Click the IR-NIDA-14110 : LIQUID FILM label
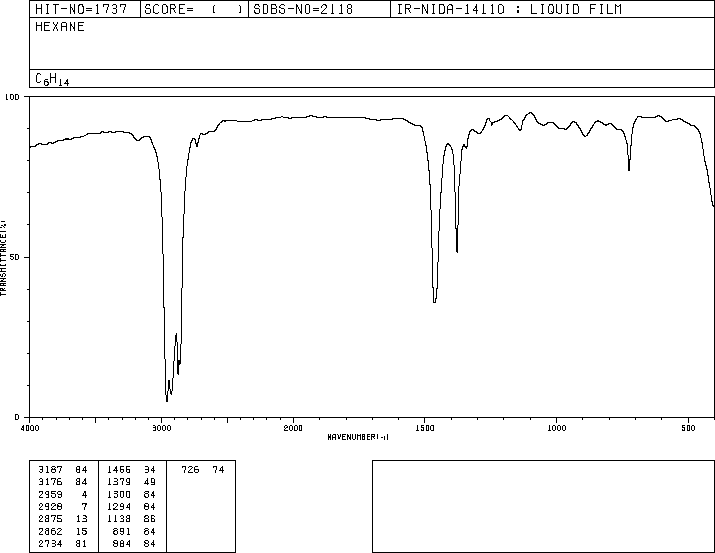This screenshot has width=715, height=553. click(509, 9)
